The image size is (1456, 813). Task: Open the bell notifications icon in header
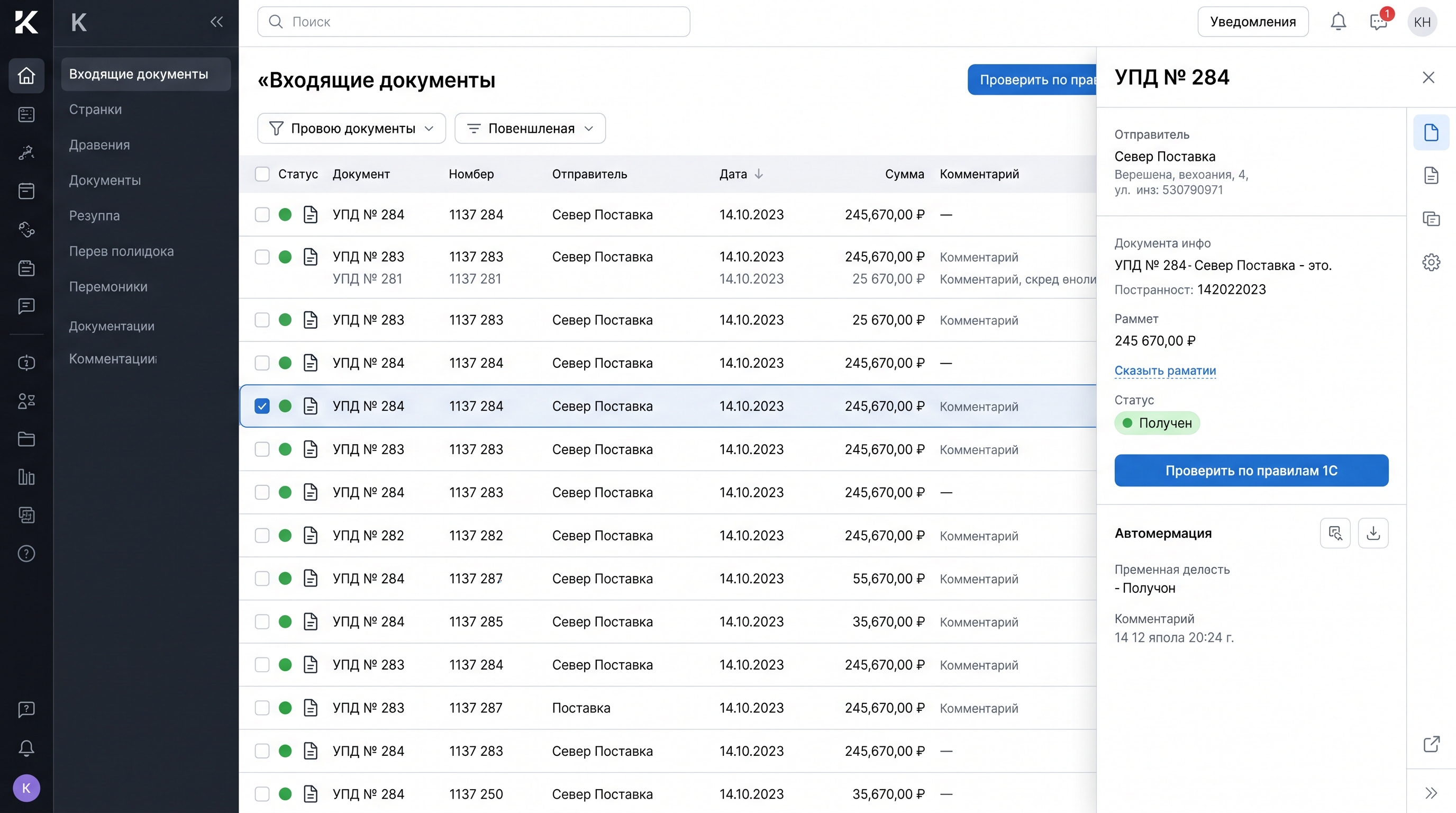(x=1338, y=22)
